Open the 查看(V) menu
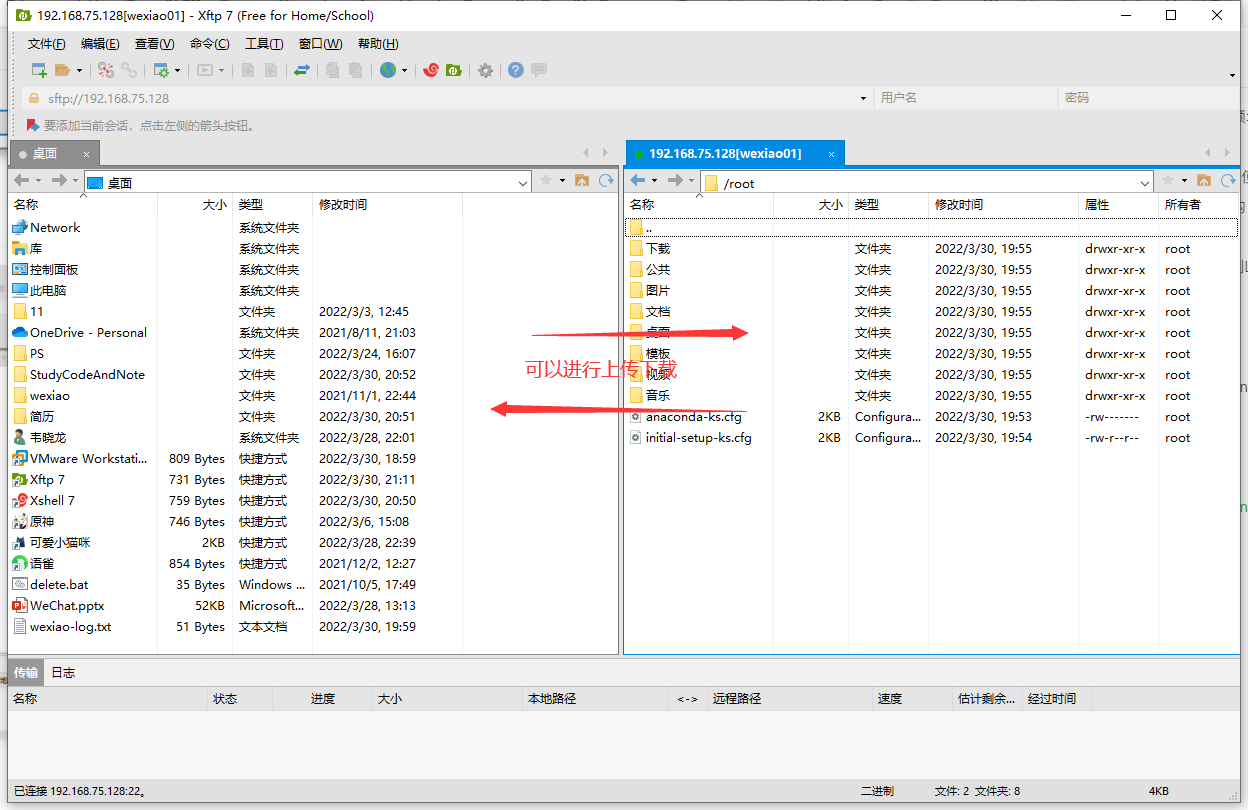Viewport: 1248px width, 810px height. pos(154,44)
